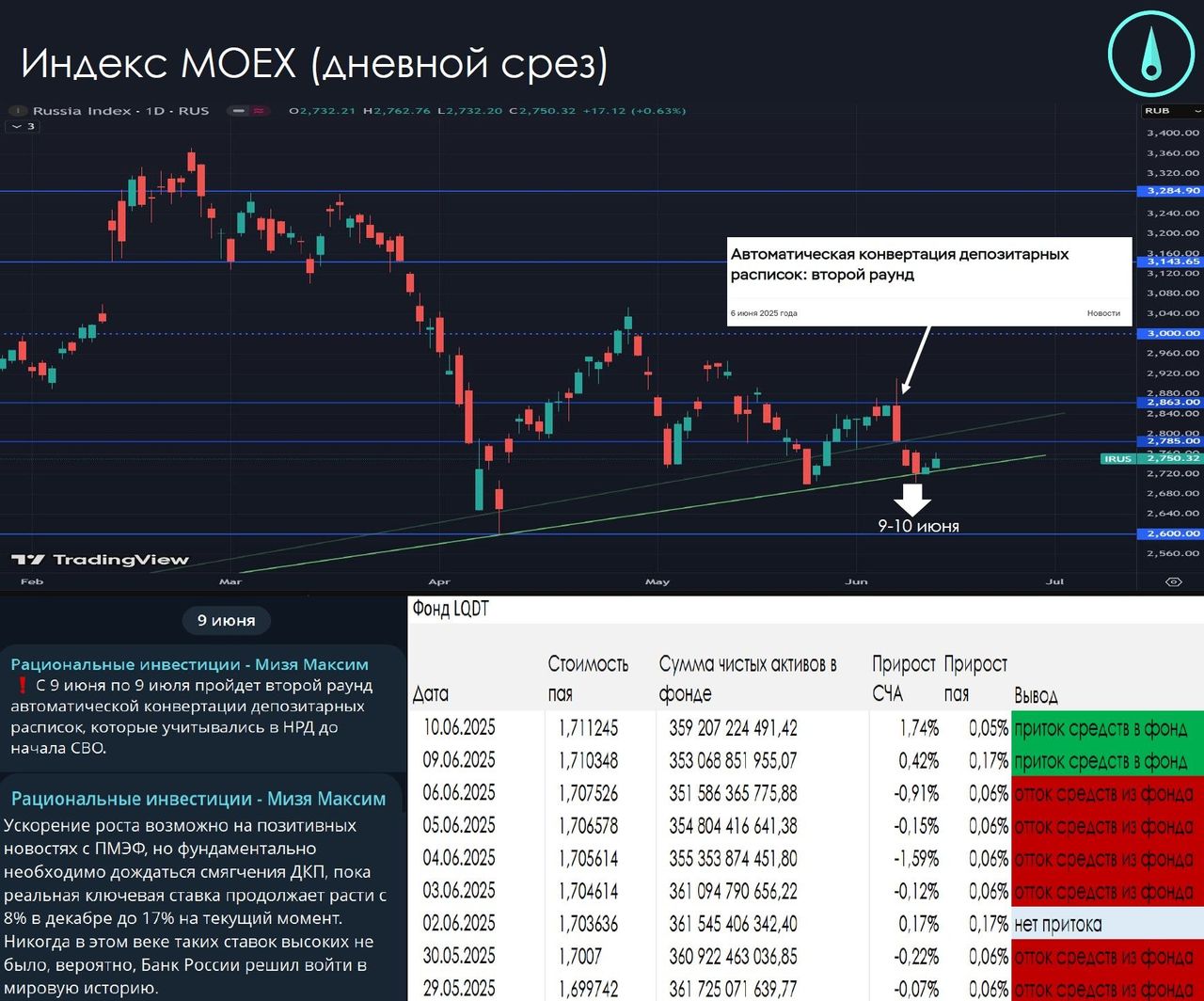The image size is (1204, 1001).
Task: Open second Рациональные инвестиции - Мизя Максим sender name
Action: (198, 799)
